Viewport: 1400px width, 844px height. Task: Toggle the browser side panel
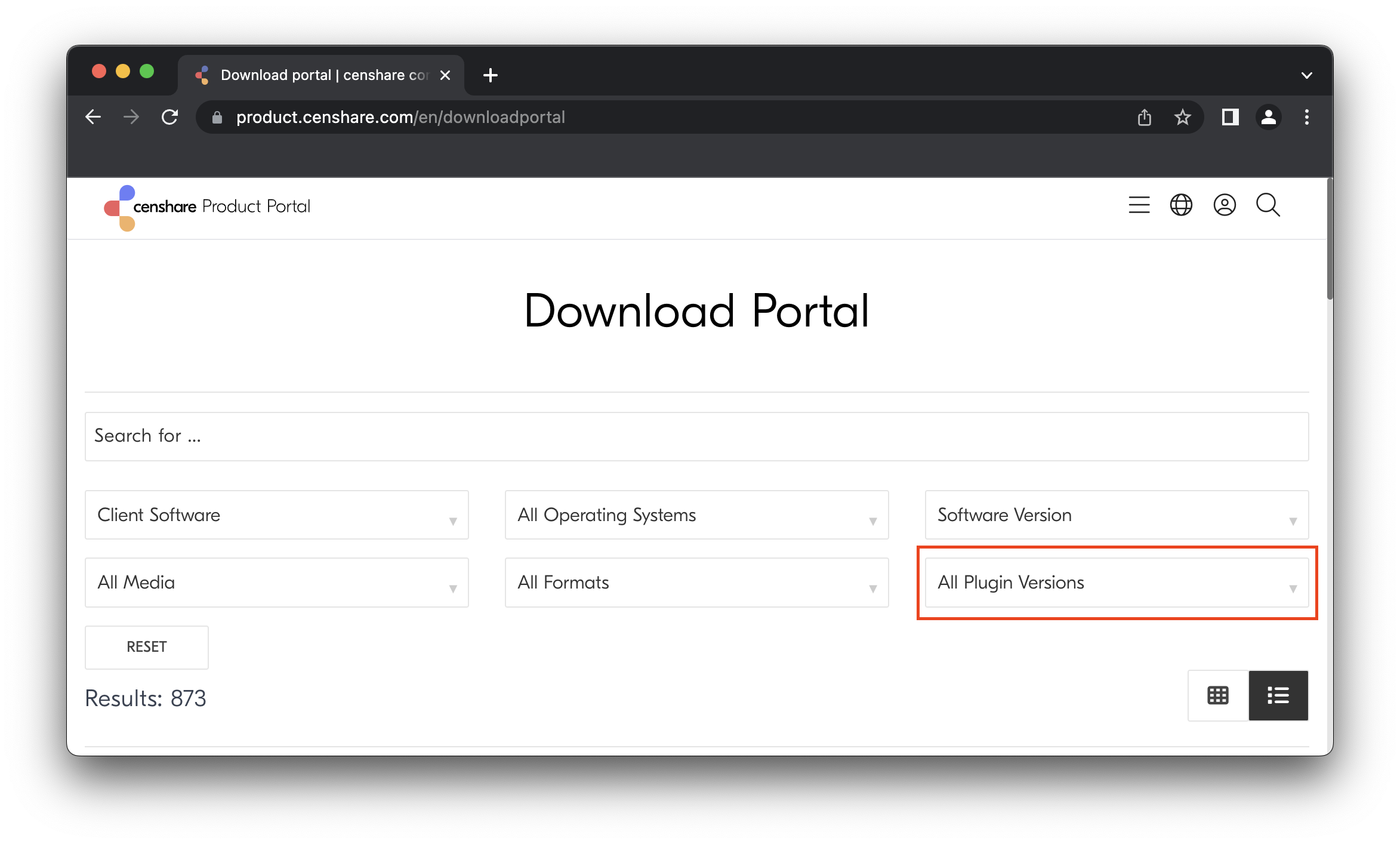[1230, 117]
